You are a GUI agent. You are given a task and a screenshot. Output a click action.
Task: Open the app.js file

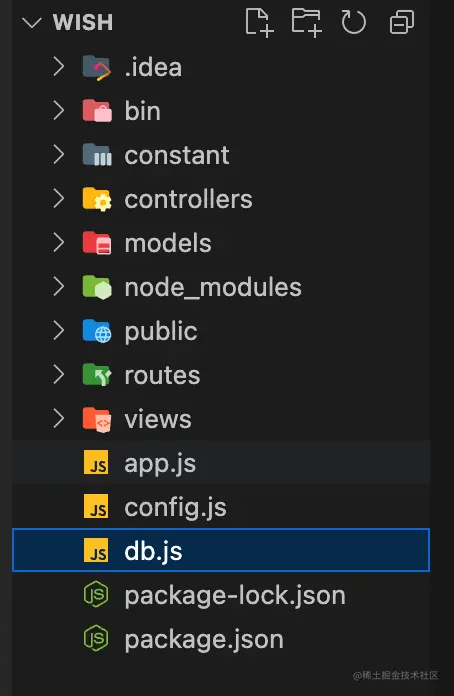(221, 463)
